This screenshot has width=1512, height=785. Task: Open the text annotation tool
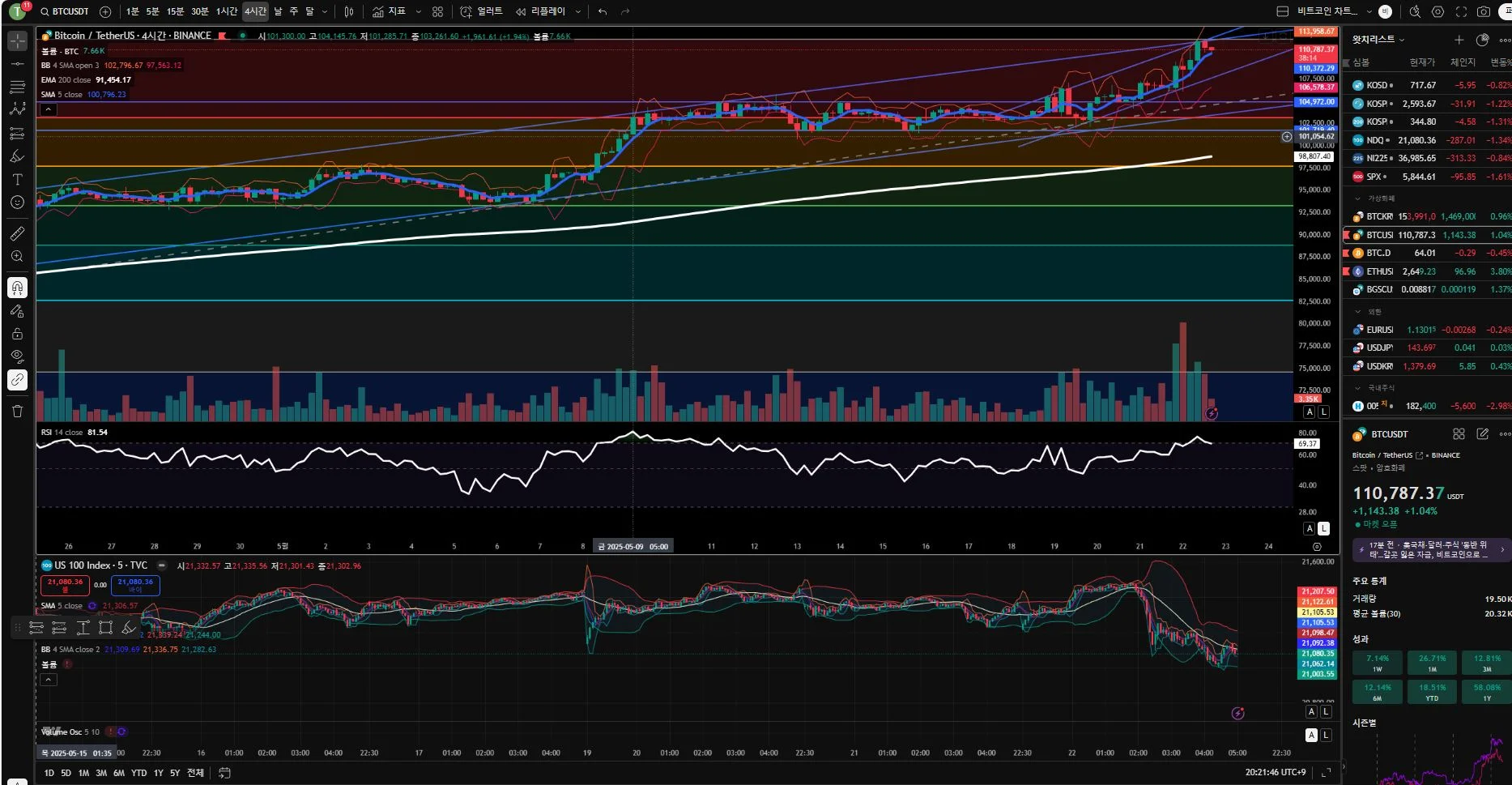pyautogui.click(x=17, y=179)
